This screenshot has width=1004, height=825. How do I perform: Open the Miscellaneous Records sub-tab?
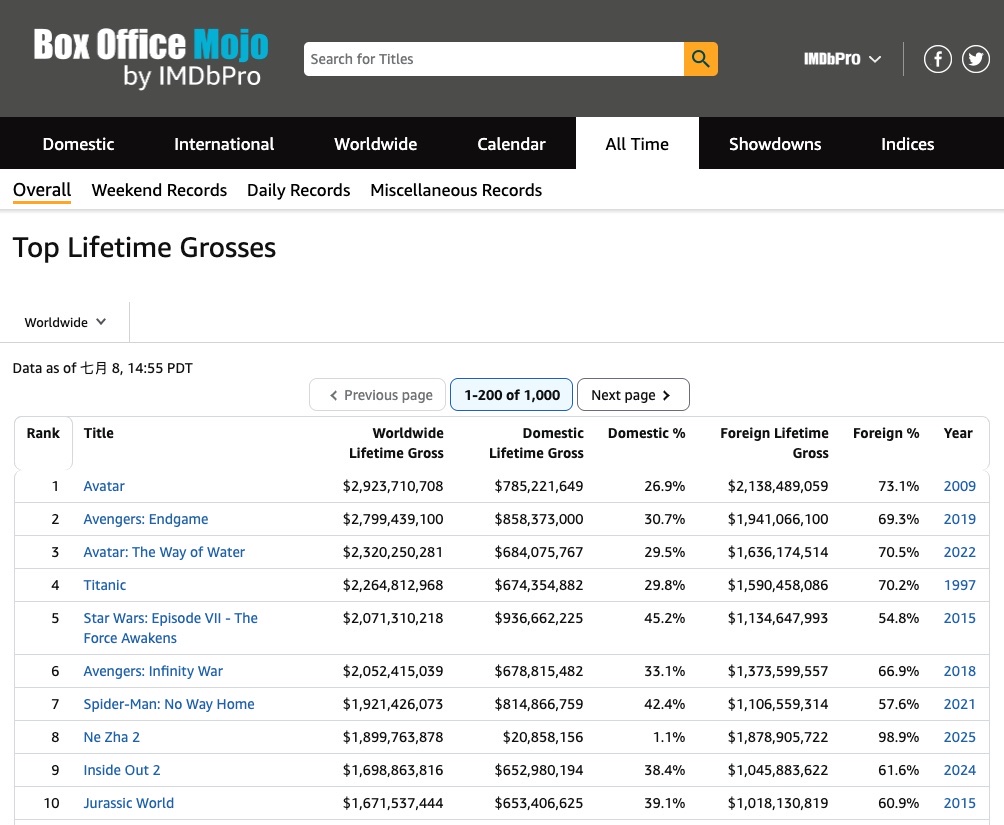[x=456, y=190]
